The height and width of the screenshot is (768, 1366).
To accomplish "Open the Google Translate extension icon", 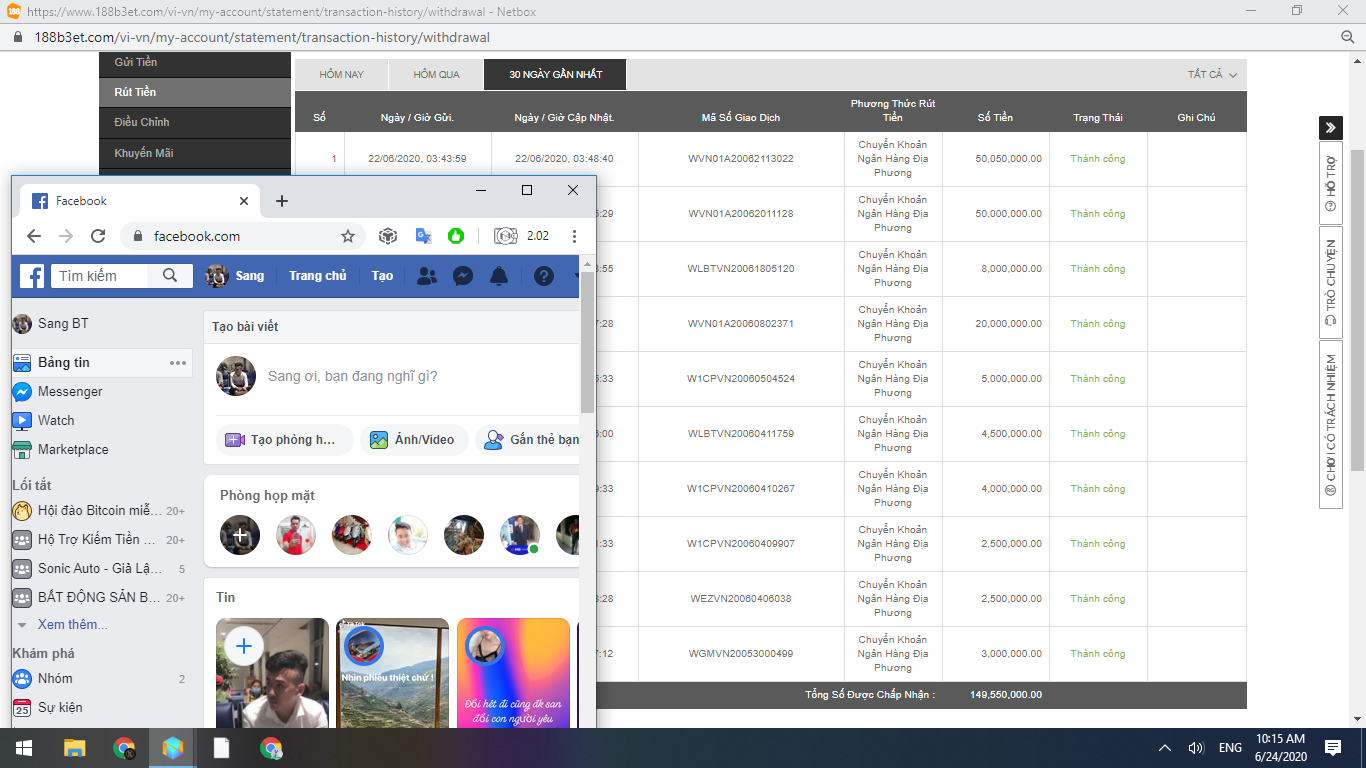I will click(424, 236).
